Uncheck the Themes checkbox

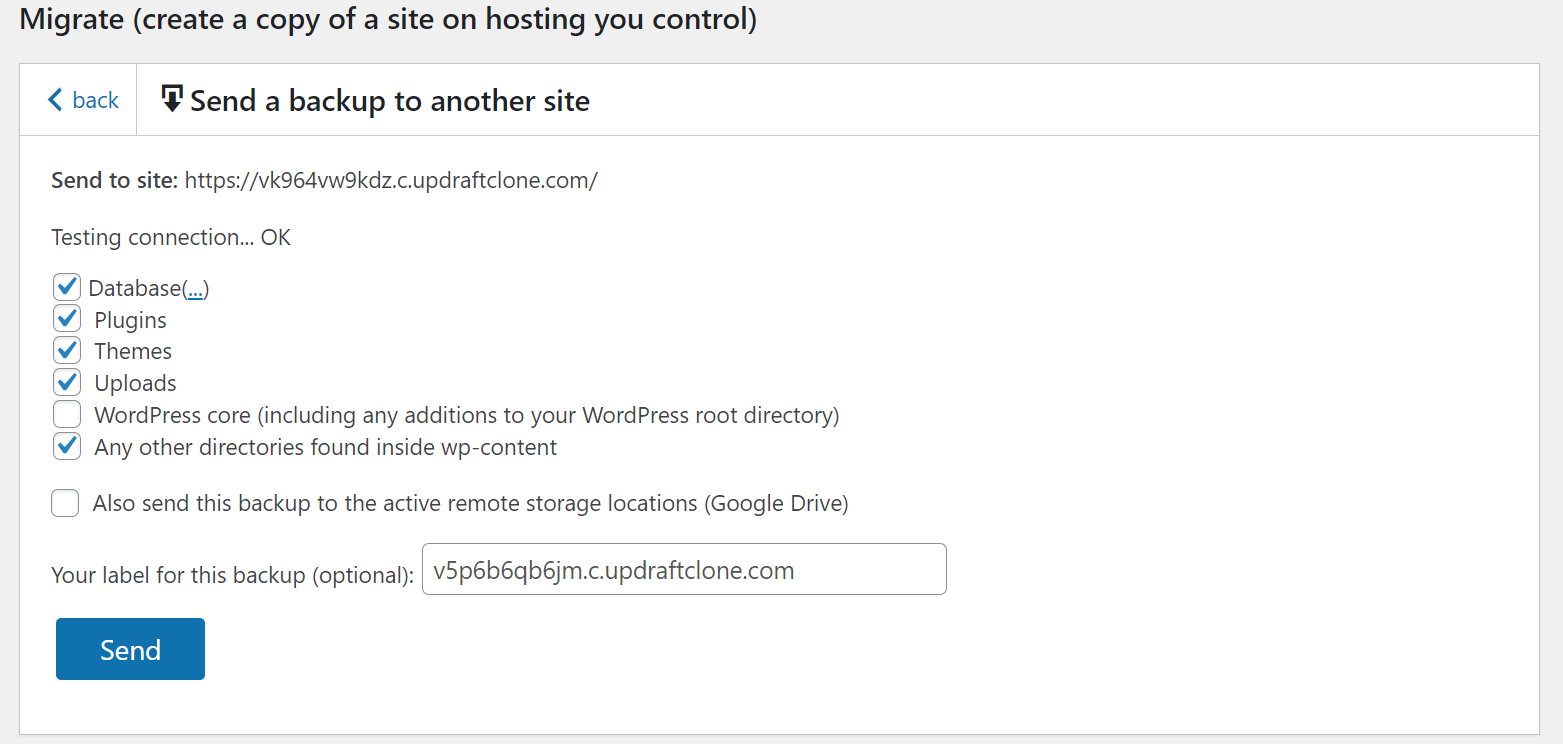(x=67, y=351)
